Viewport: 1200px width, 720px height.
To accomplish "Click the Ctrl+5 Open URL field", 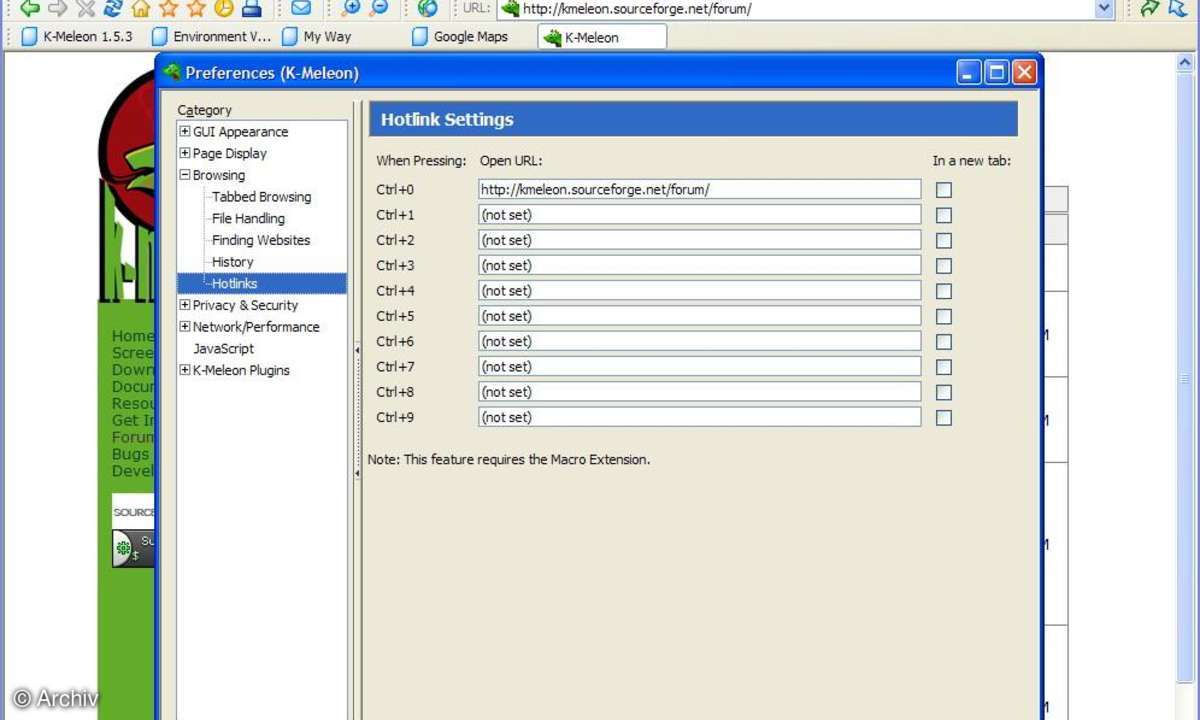I will coord(699,316).
